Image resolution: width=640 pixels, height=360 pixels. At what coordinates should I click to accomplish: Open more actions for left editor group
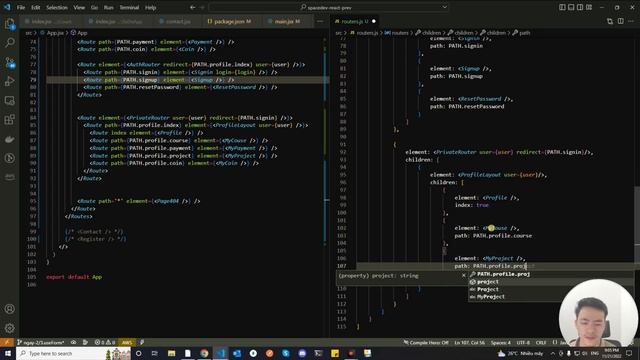320,21
